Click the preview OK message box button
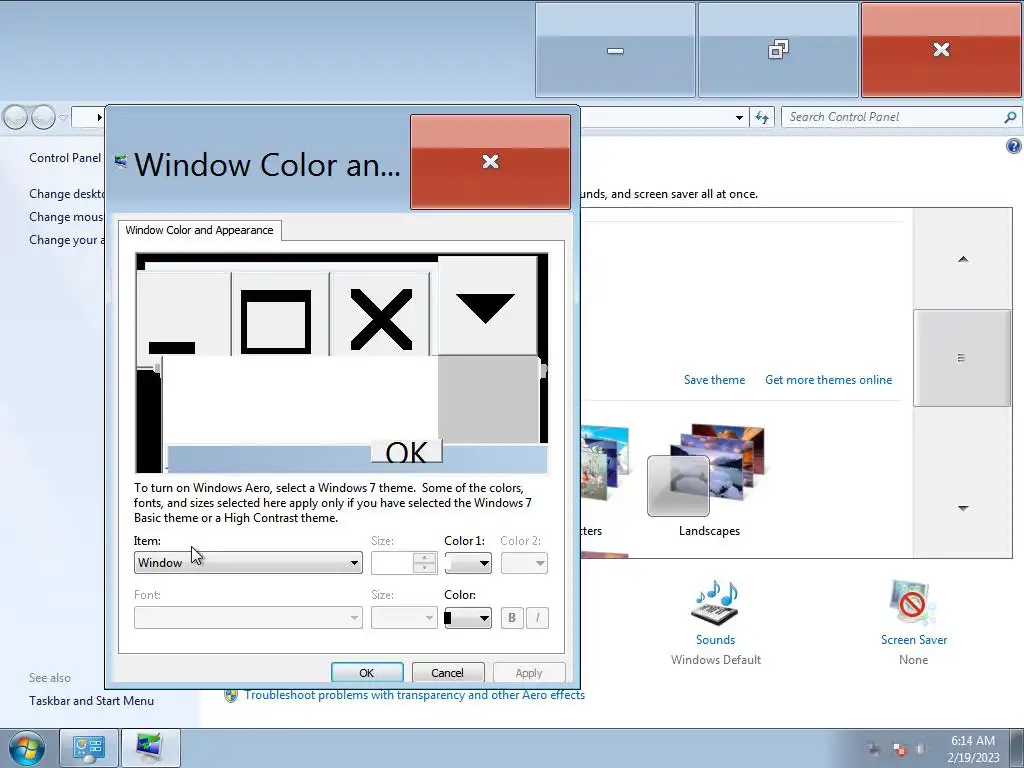1024x768 pixels. [406, 451]
